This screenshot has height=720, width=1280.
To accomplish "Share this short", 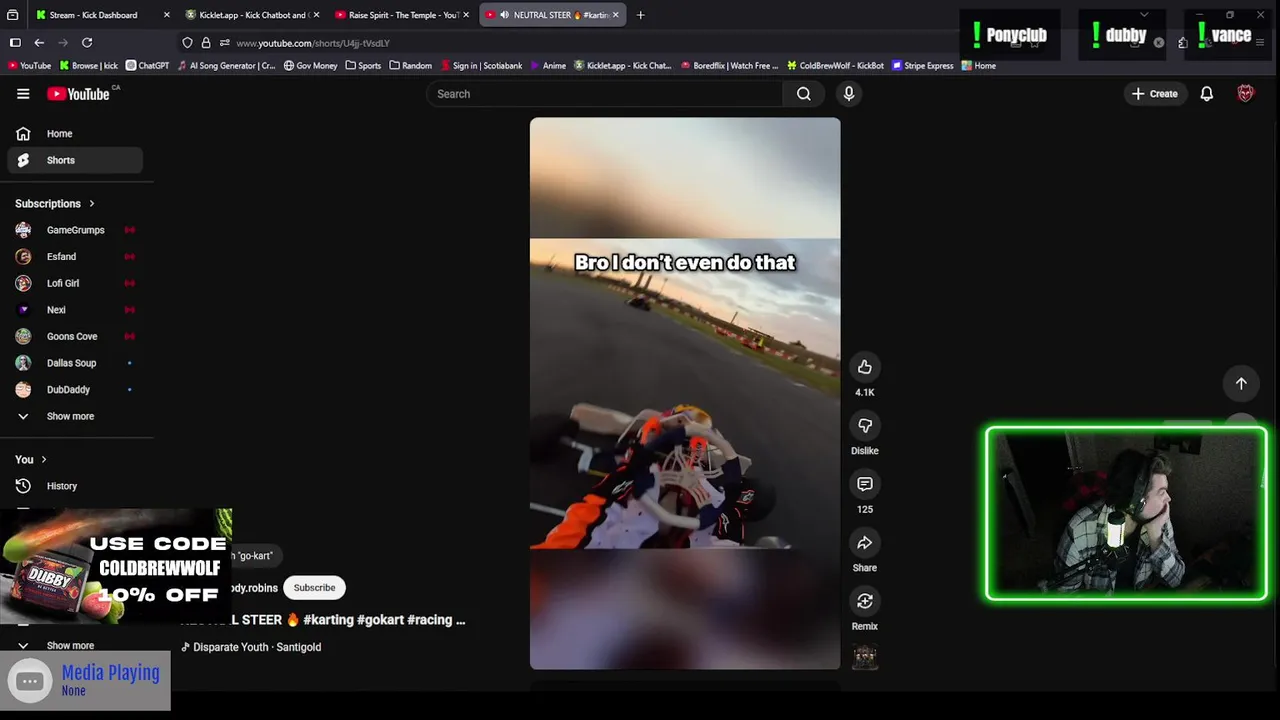I will click(865, 542).
